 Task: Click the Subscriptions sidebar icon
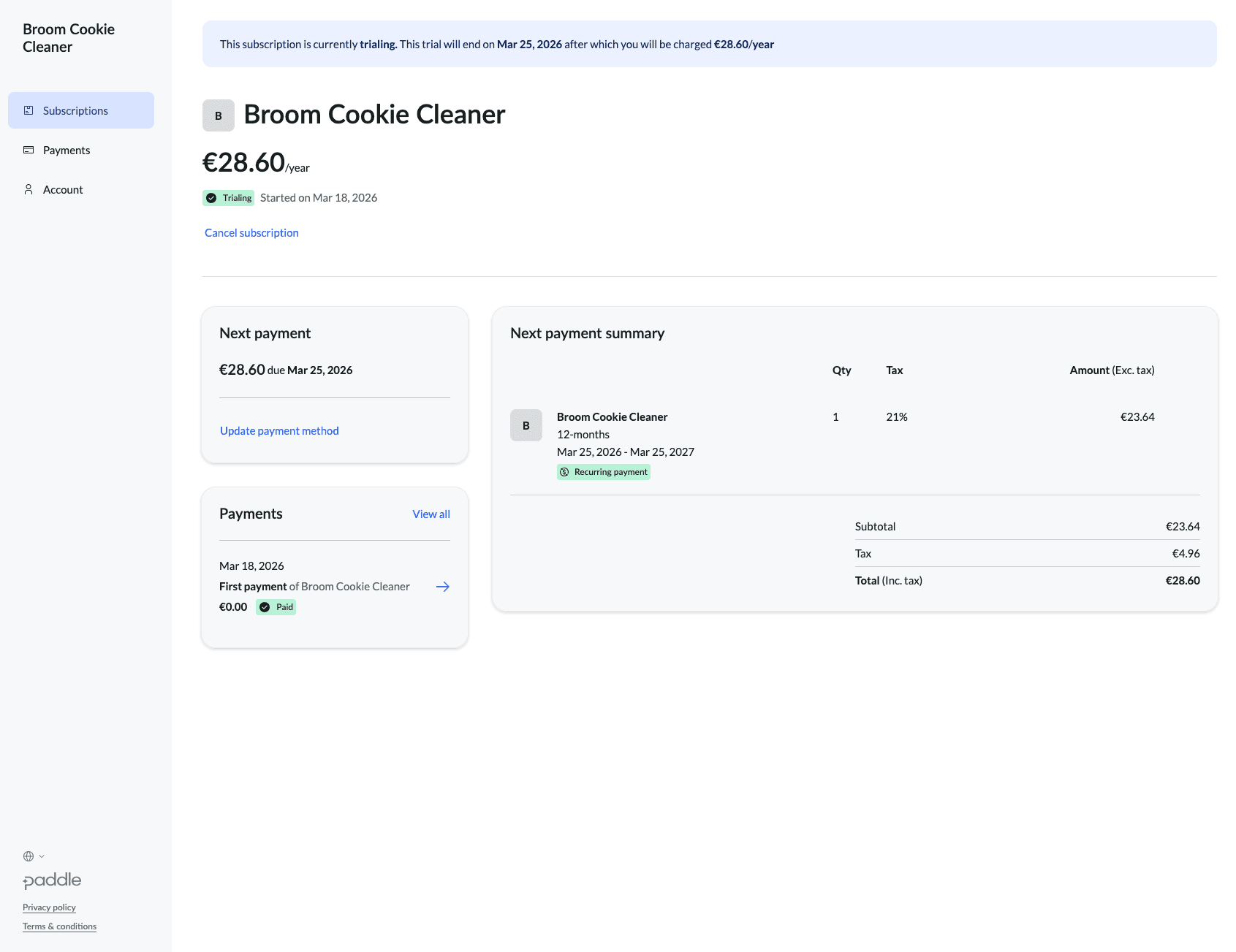[x=29, y=110]
